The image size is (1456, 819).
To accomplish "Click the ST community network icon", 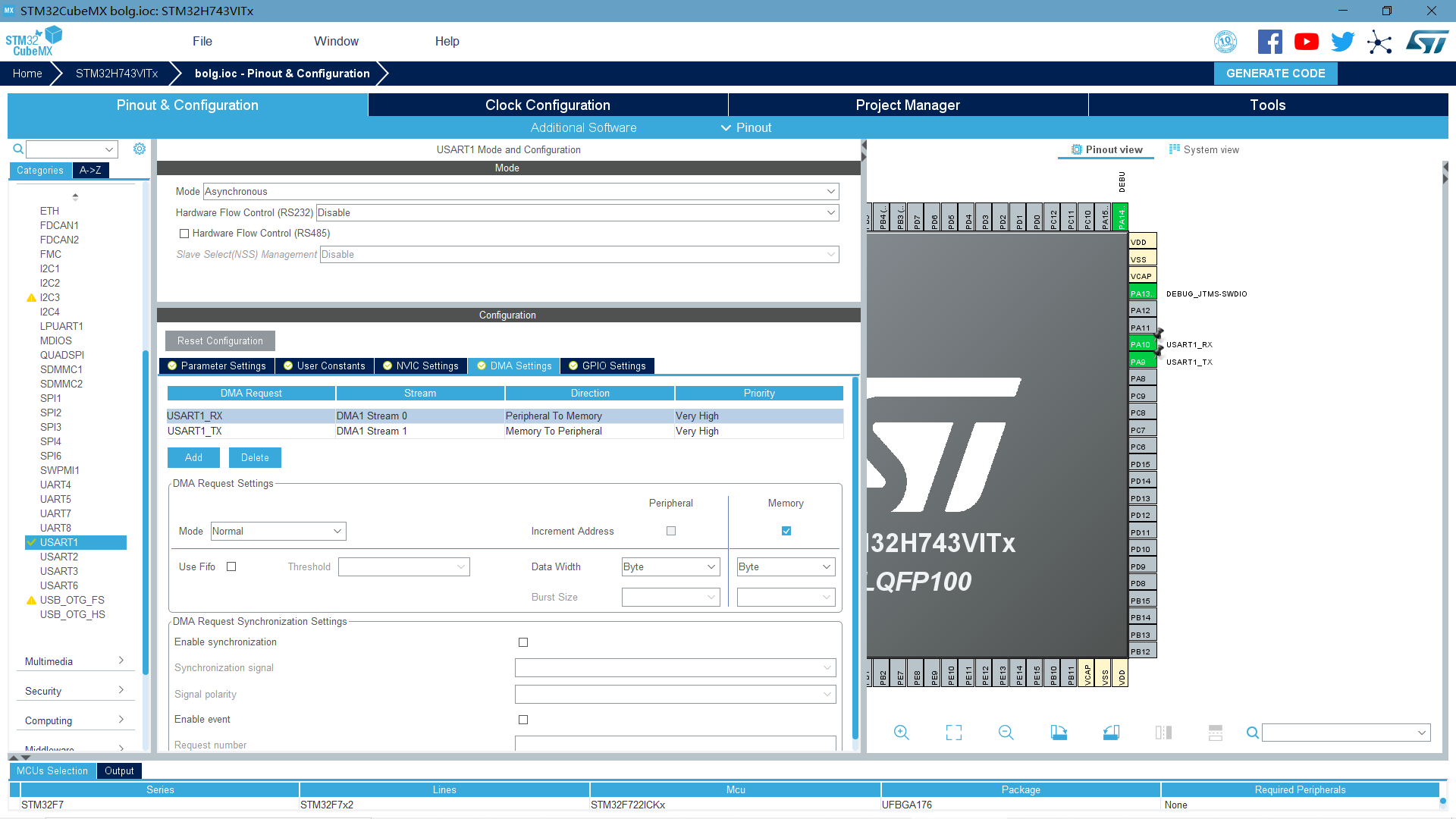I will (x=1379, y=42).
